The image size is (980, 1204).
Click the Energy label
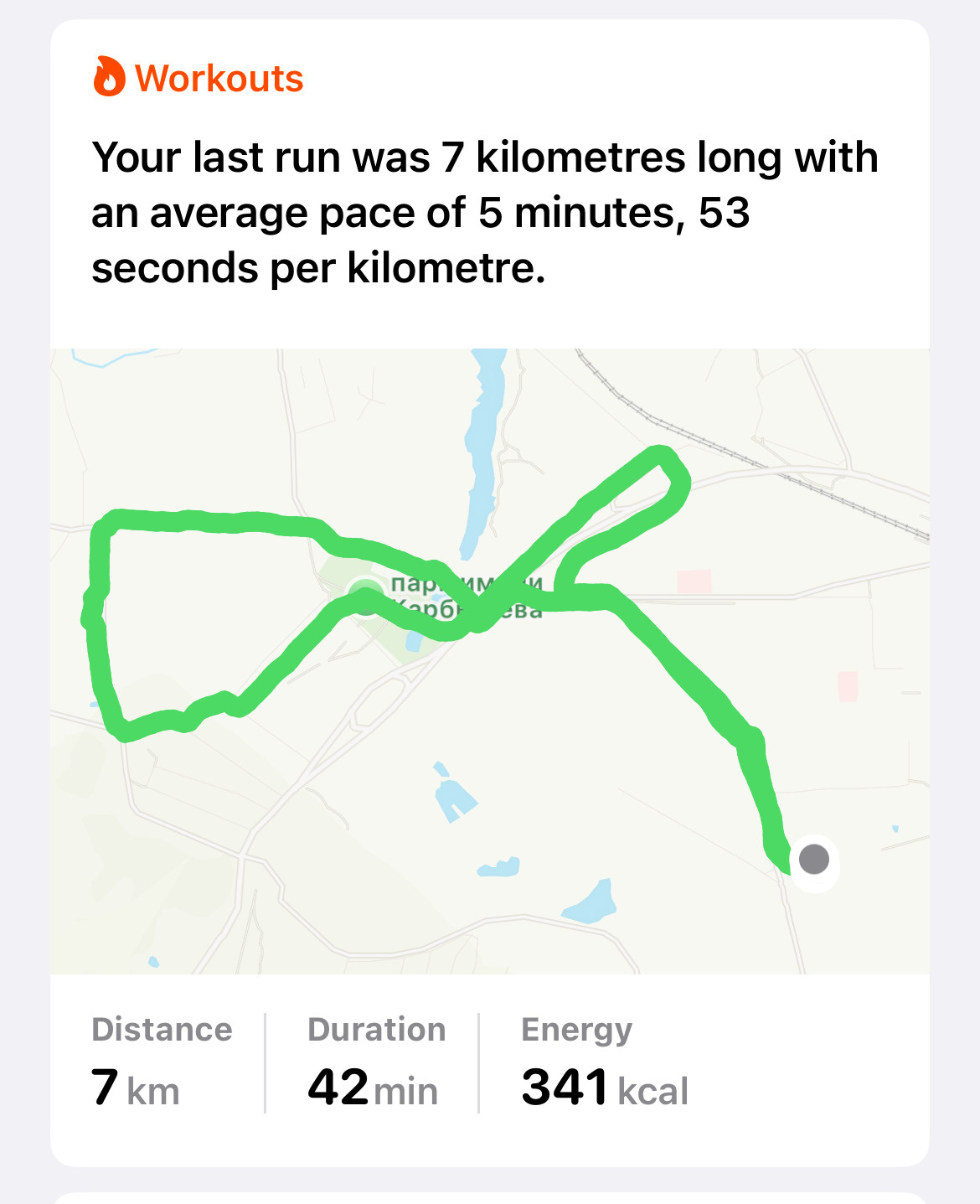coord(576,1030)
